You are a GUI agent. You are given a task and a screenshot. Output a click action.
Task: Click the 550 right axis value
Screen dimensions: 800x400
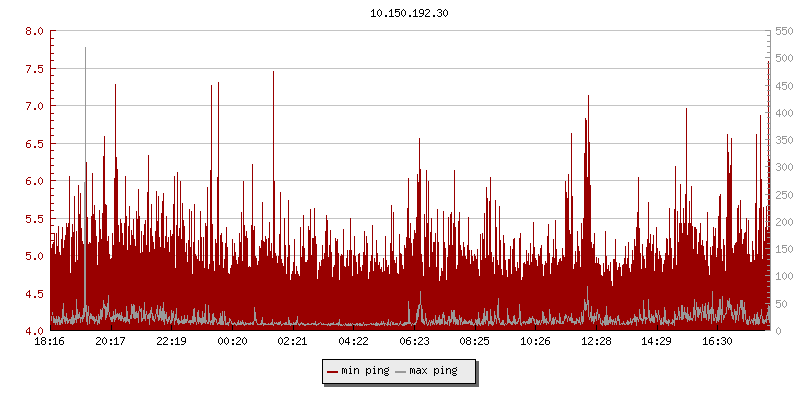pyautogui.click(x=784, y=31)
